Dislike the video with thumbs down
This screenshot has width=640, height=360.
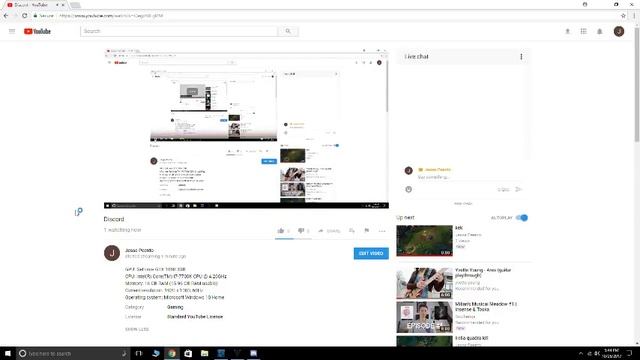pyautogui.click(x=301, y=231)
